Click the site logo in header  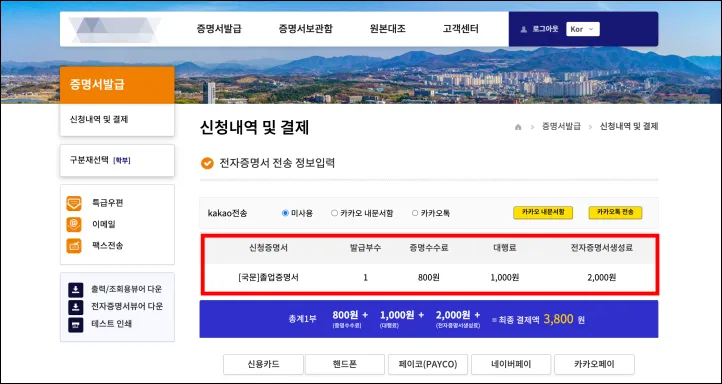[115, 29]
